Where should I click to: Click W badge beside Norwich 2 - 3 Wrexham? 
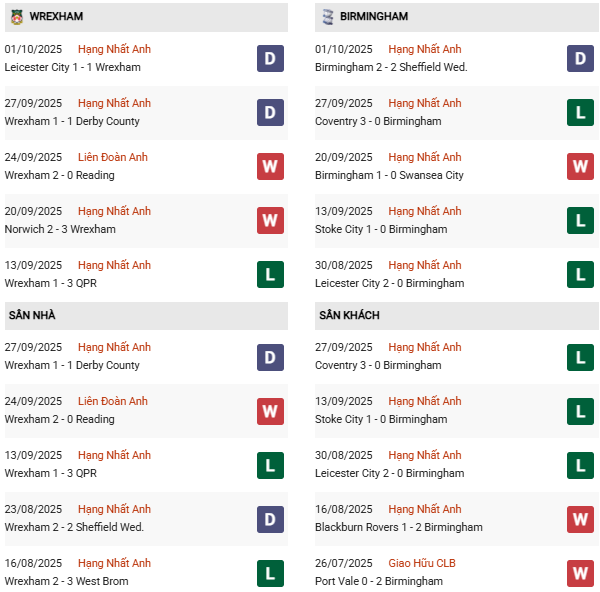point(270,221)
